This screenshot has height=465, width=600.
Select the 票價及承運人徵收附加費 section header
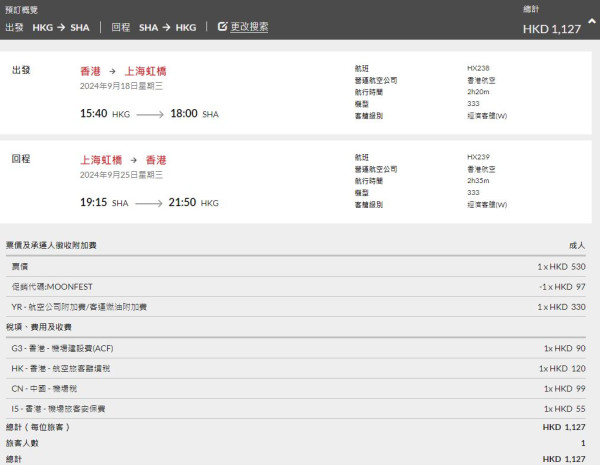51,245
